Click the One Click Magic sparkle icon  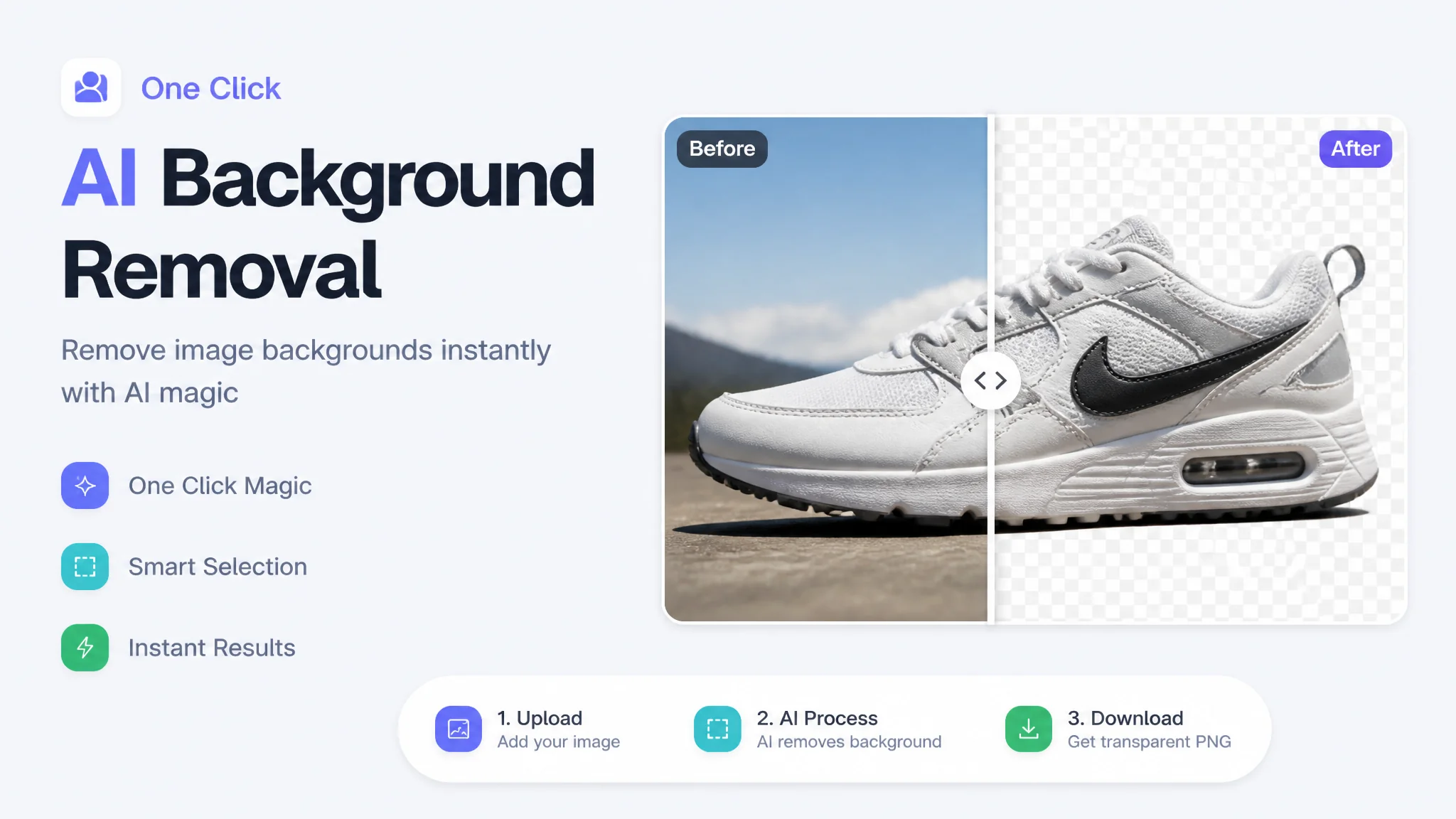[x=85, y=486]
